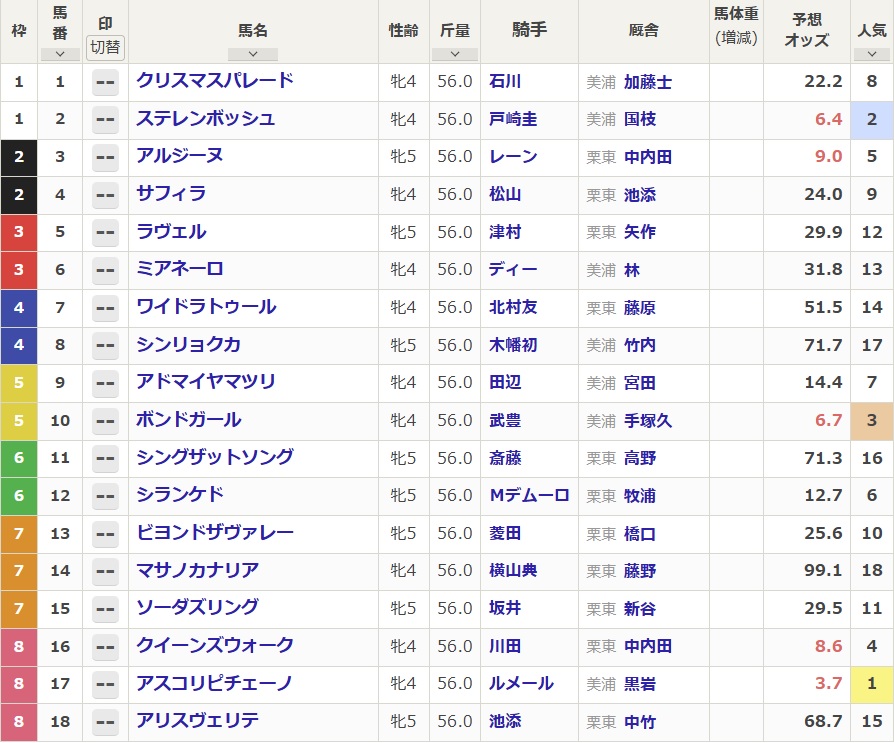Open horse page ソーダズリング
Image resolution: width=894 pixels, height=743 pixels.
[197, 607]
